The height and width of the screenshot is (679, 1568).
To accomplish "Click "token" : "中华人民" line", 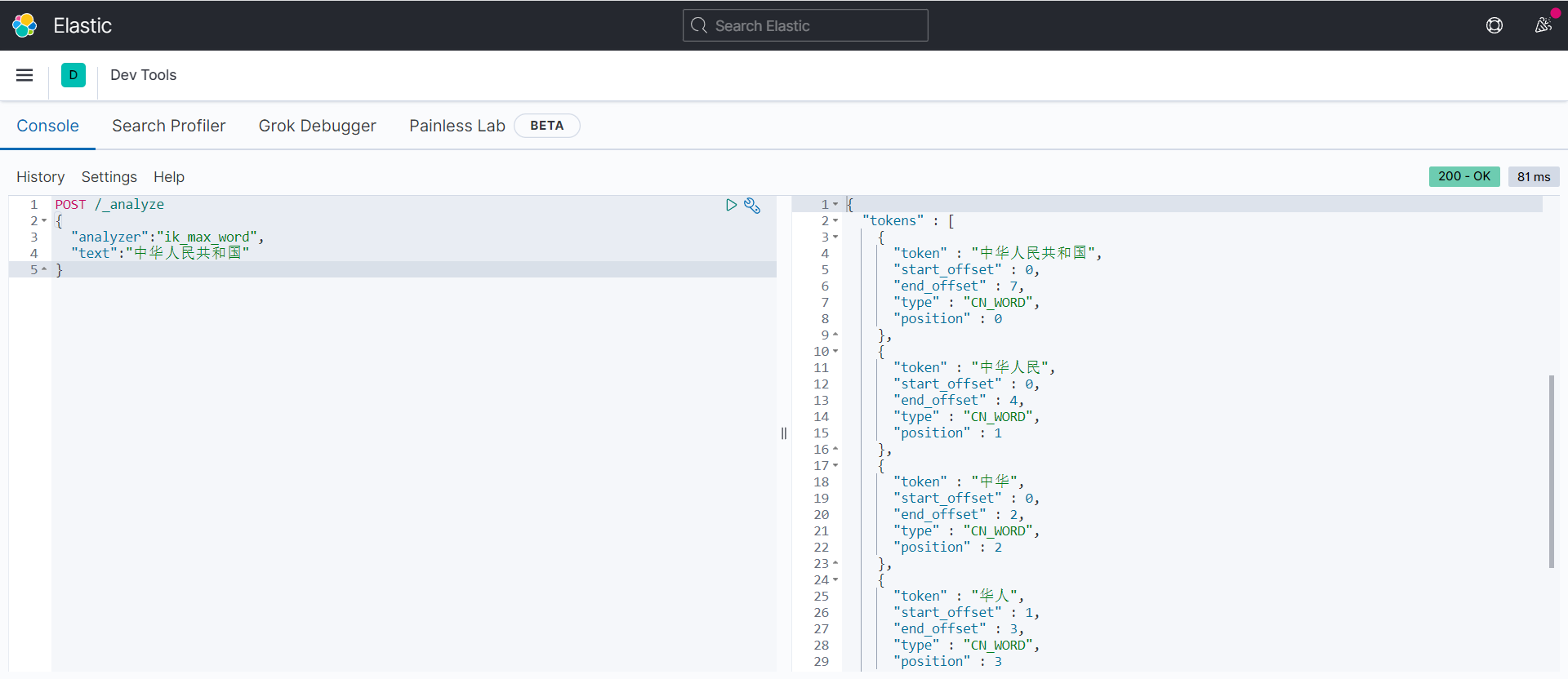I will [x=974, y=367].
